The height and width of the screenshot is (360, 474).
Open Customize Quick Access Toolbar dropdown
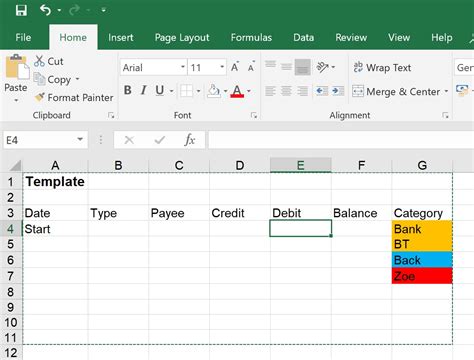pos(104,10)
